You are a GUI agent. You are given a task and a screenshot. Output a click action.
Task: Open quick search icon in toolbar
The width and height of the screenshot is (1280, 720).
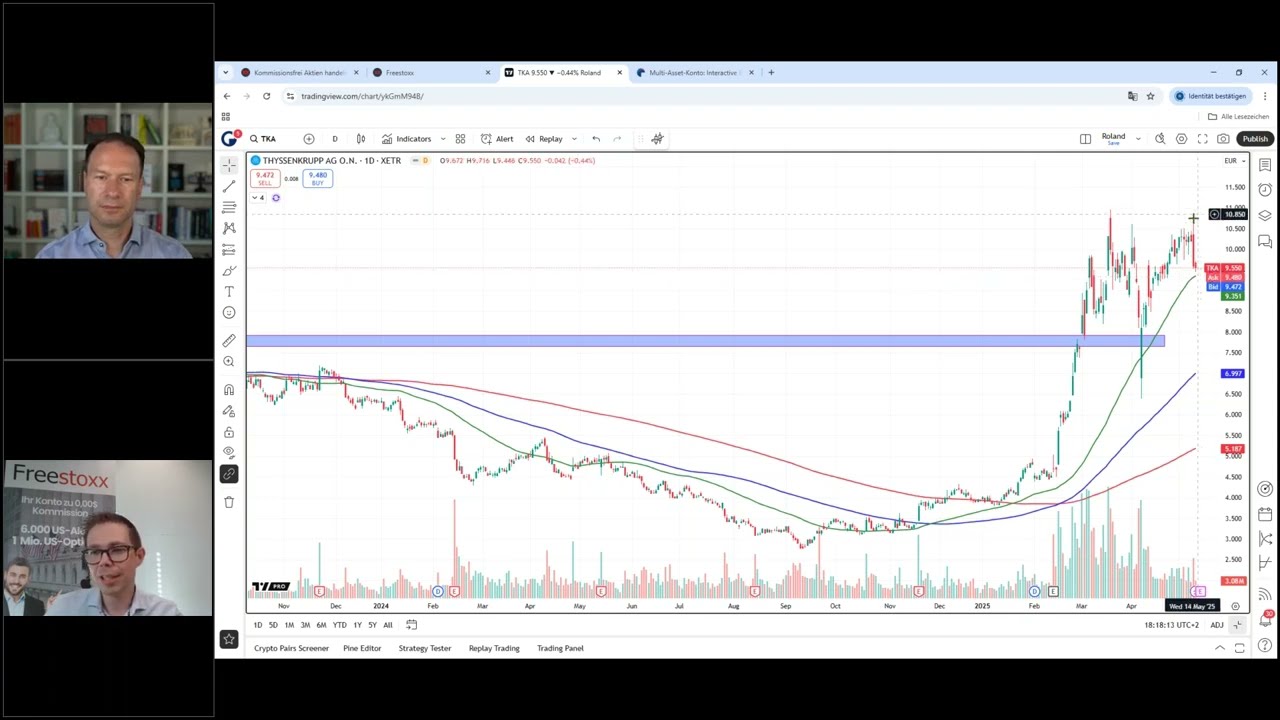(x=1160, y=139)
